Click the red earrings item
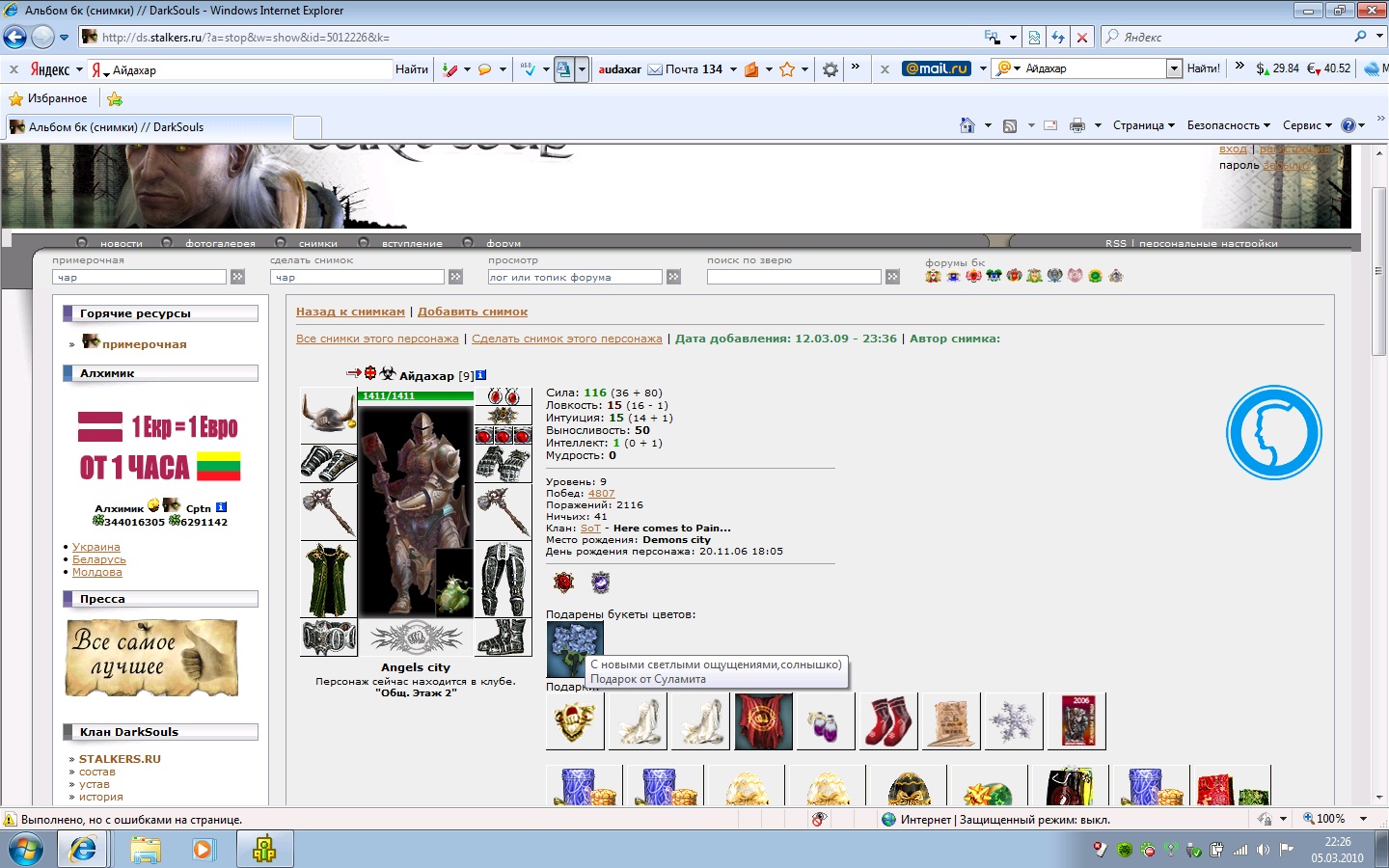Screen dimensions: 1389x868 pos(504,396)
